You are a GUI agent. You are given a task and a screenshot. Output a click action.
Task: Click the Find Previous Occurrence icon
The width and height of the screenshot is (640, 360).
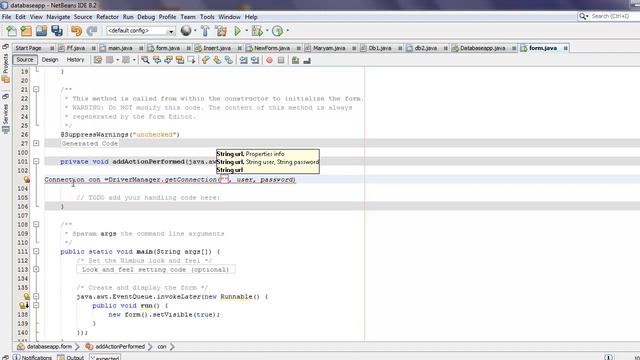tap(157, 60)
